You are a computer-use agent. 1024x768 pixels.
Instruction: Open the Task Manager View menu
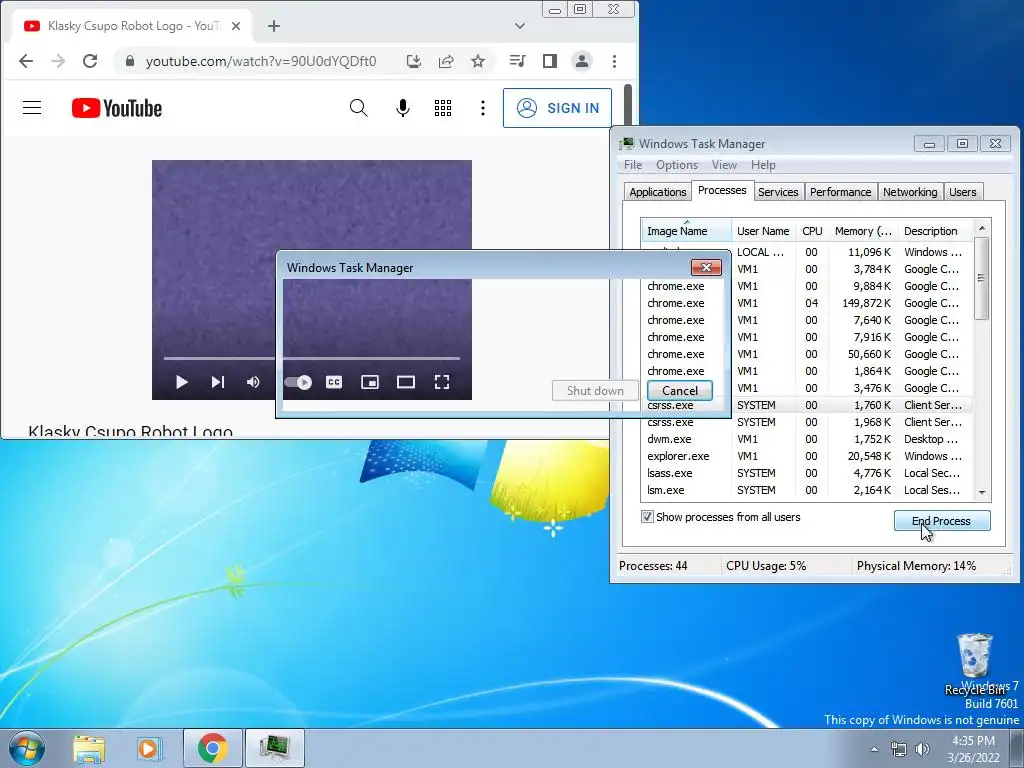724,165
